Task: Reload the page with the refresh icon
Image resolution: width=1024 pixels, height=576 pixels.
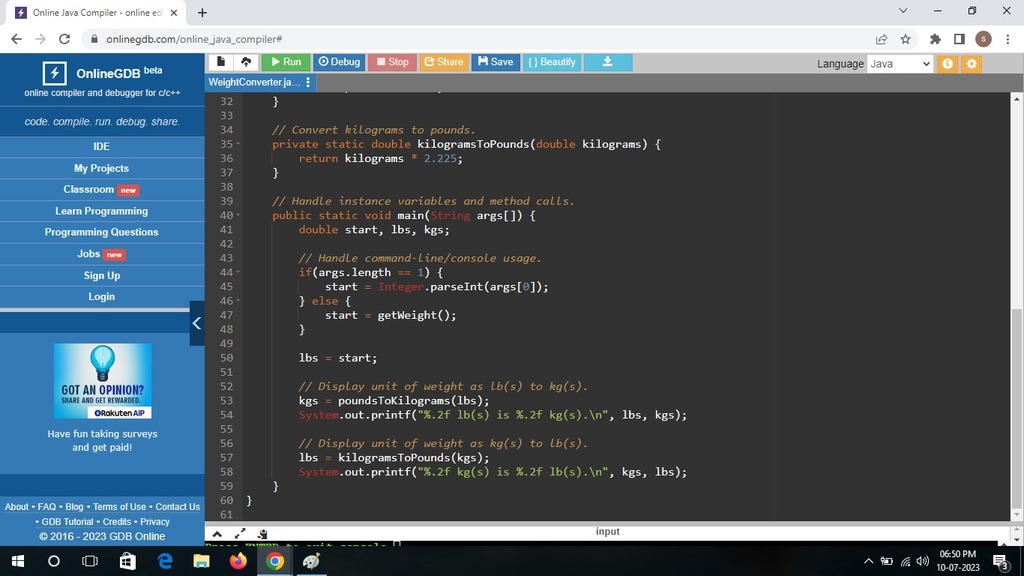Action: 64,39
